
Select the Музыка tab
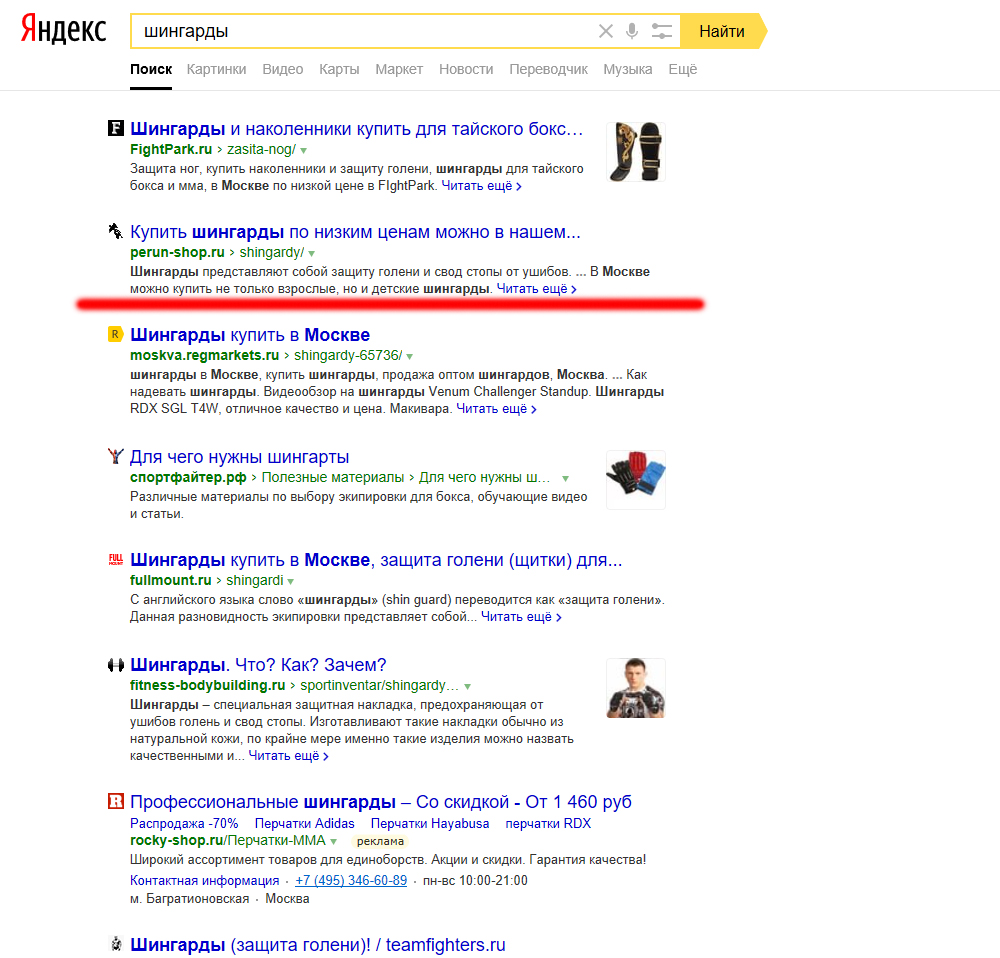pos(628,69)
